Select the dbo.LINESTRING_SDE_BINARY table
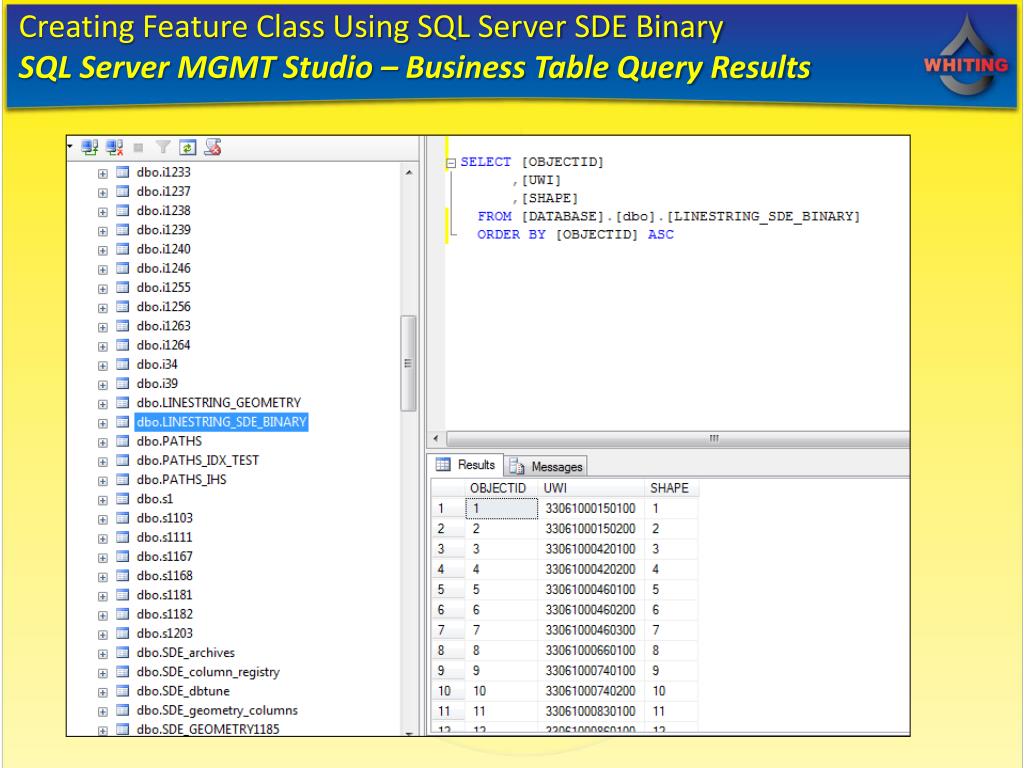1024x768 pixels. 221,423
